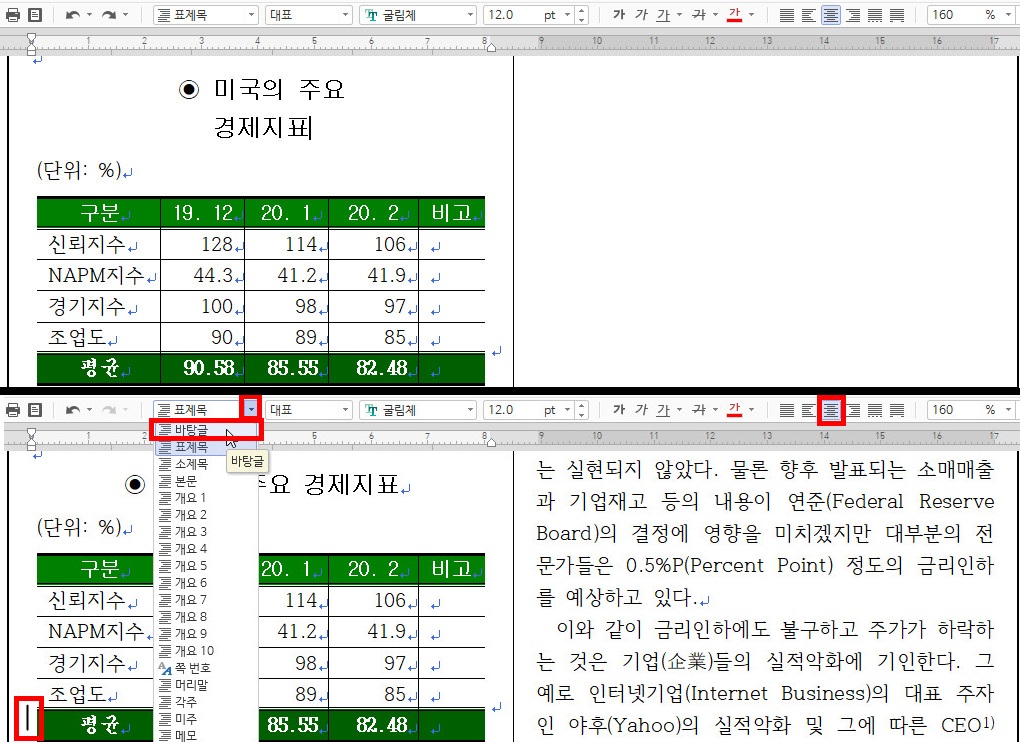
Task: Select 개요 5 from the style list
Action: 206,566
